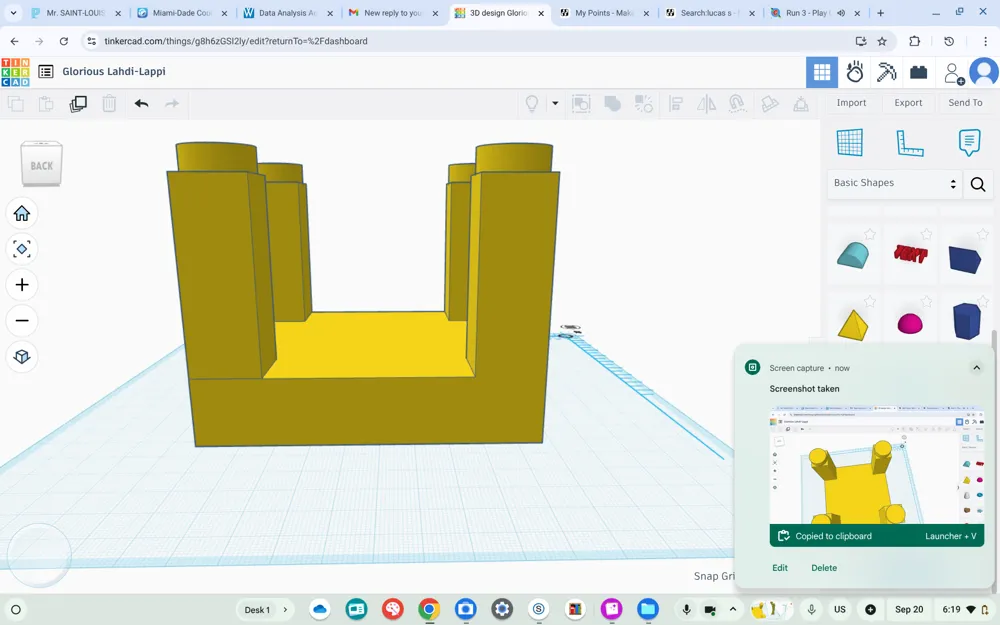
Task: Select the magenta half sphere shape
Action: tap(909, 323)
